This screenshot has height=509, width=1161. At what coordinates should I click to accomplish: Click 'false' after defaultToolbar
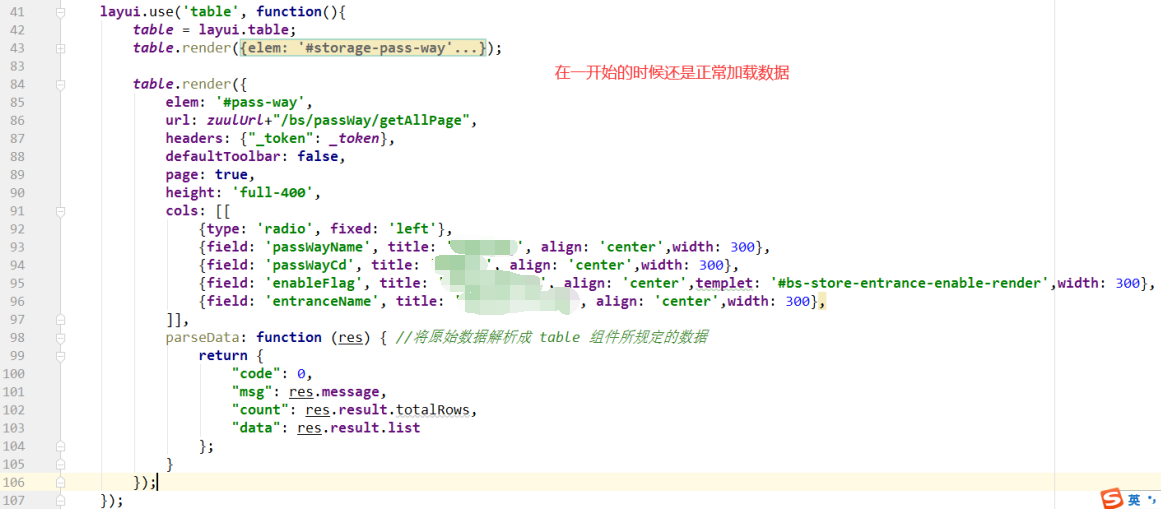tap(318, 156)
